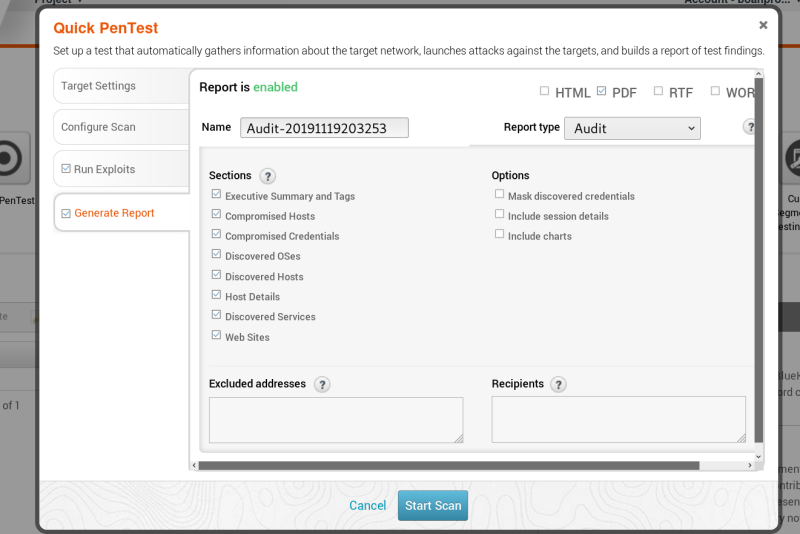The width and height of the screenshot is (800, 534).
Task: Click the Quick PenTest dialog title
Action: [106, 28]
